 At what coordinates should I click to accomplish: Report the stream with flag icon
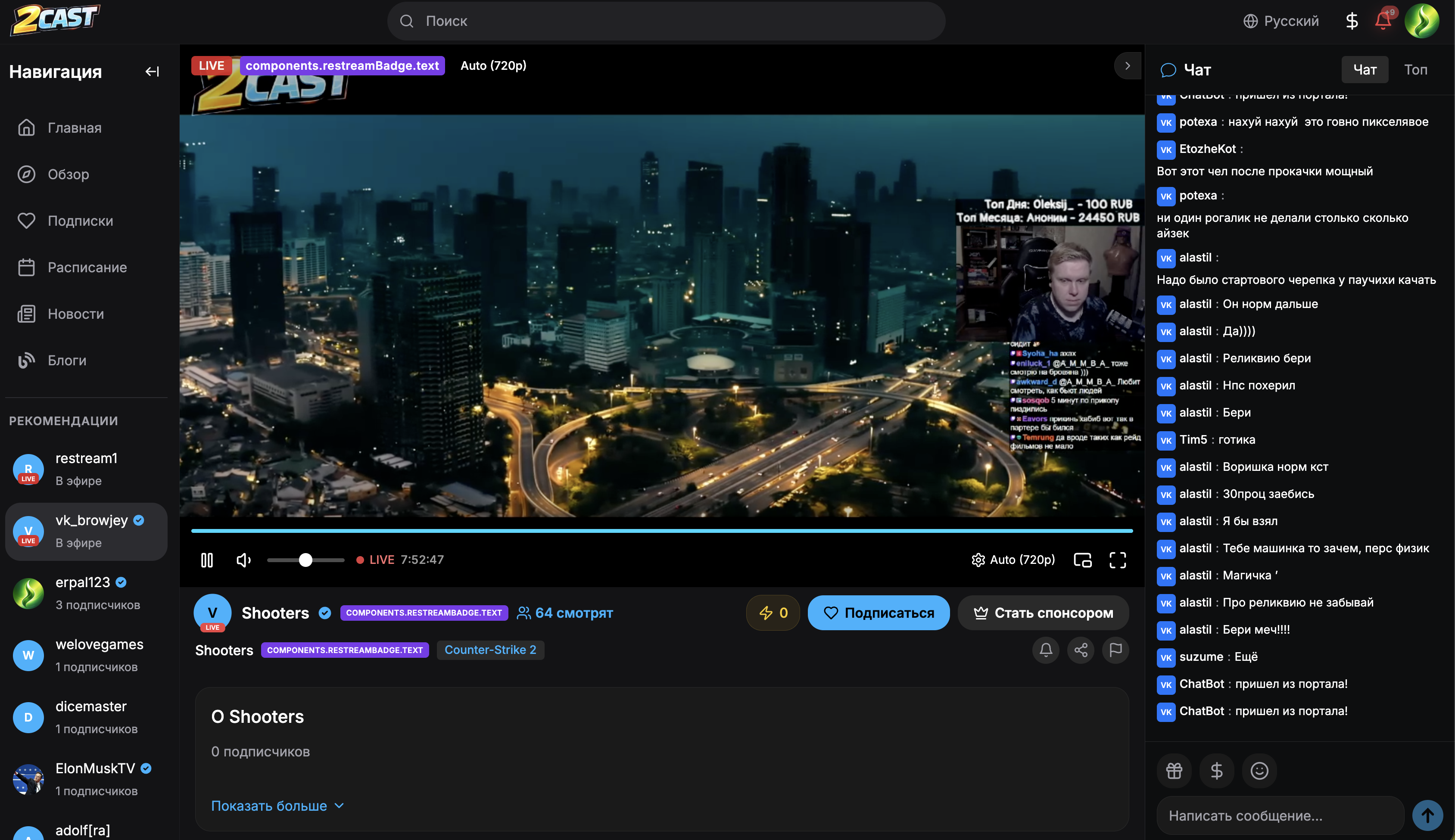point(1116,650)
